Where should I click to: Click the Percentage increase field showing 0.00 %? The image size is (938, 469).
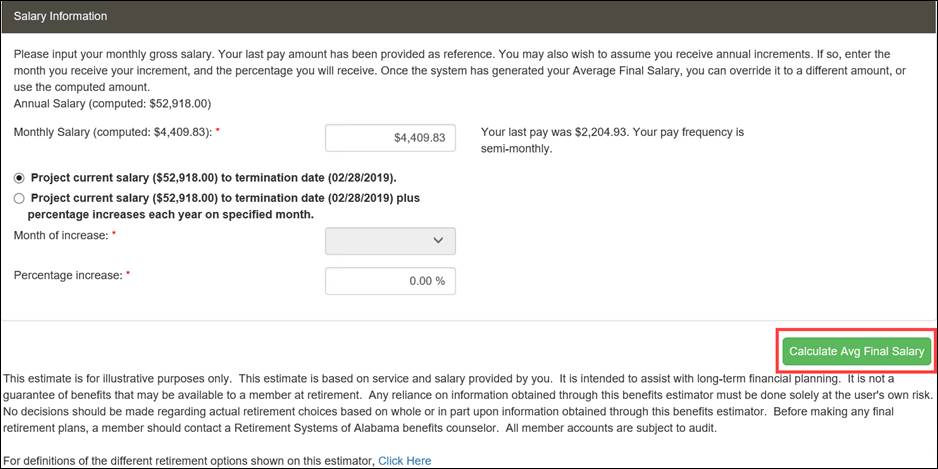[390, 281]
